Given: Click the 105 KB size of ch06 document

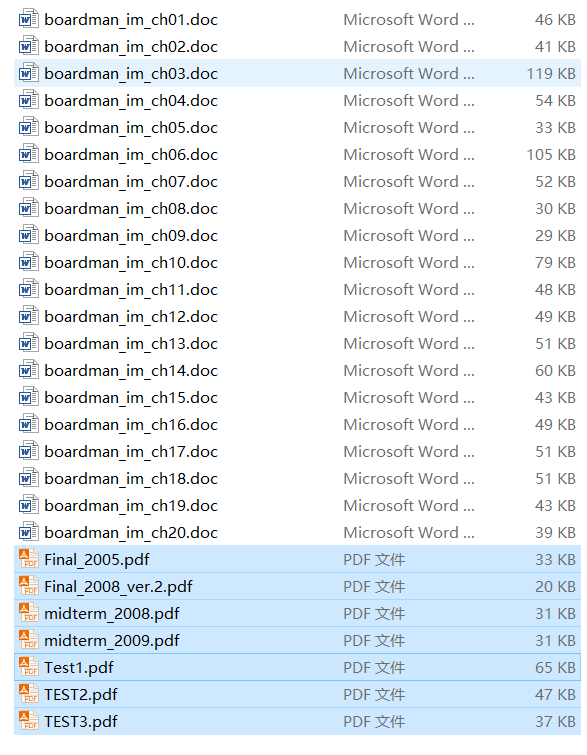Looking at the screenshot, I should pyautogui.click(x=551, y=155).
